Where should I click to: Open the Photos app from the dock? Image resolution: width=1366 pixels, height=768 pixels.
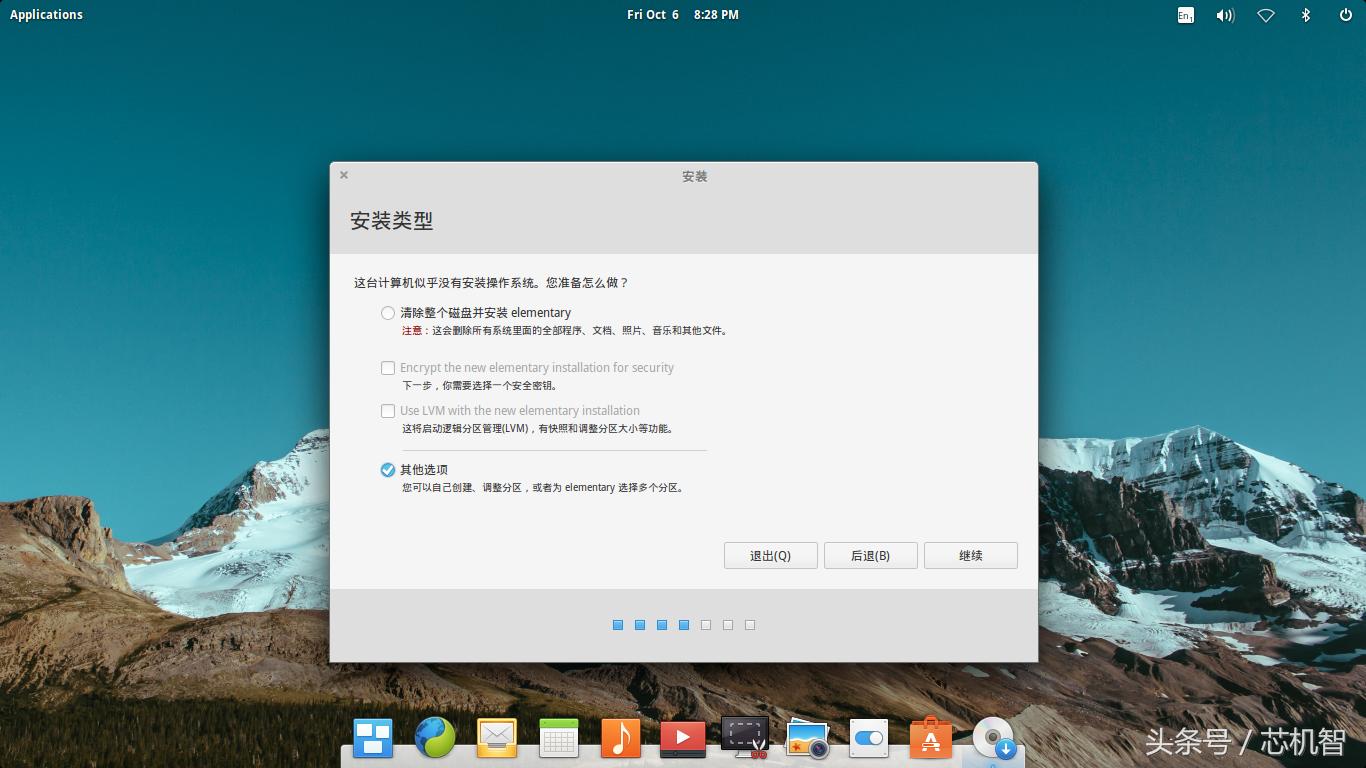806,738
